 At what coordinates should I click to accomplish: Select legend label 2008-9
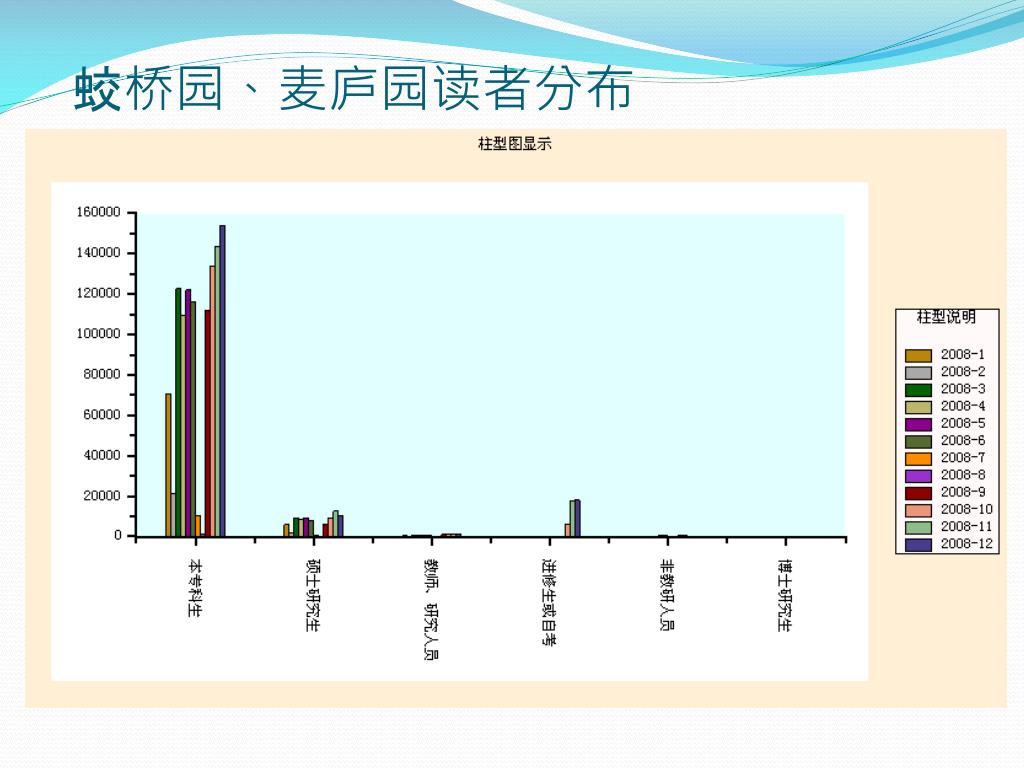[x=963, y=492]
